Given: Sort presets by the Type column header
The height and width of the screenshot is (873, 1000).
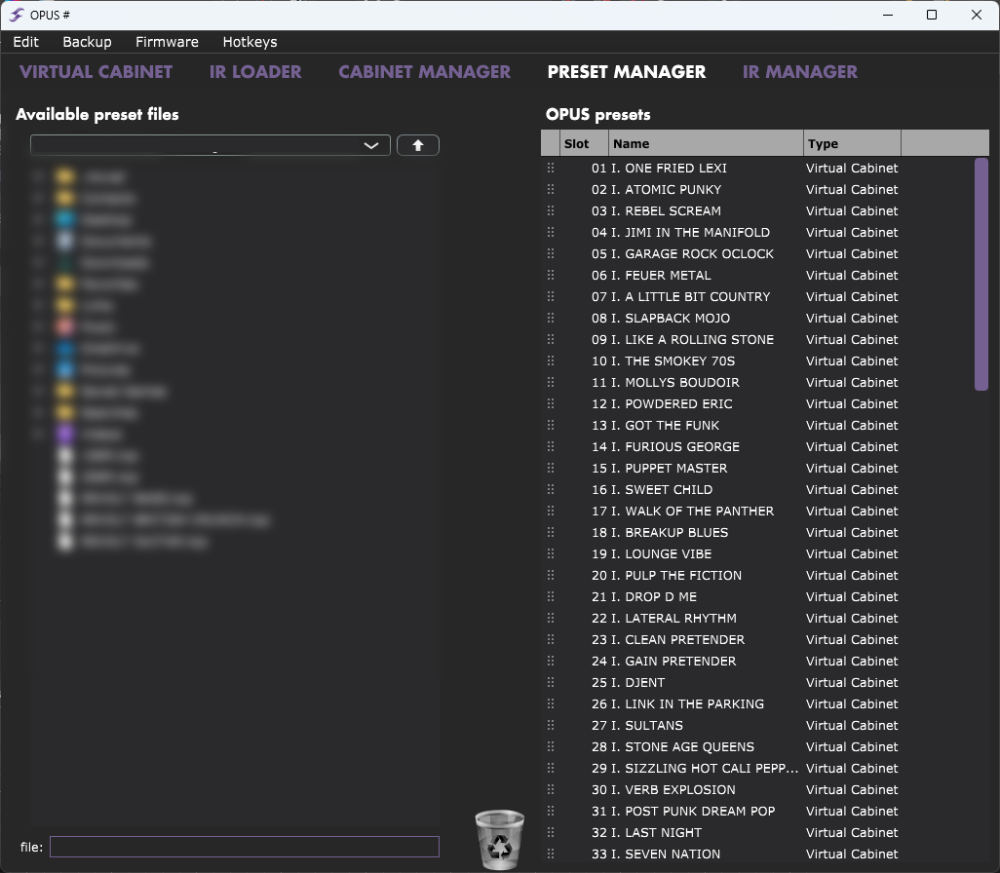Looking at the screenshot, I should [851, 143].
